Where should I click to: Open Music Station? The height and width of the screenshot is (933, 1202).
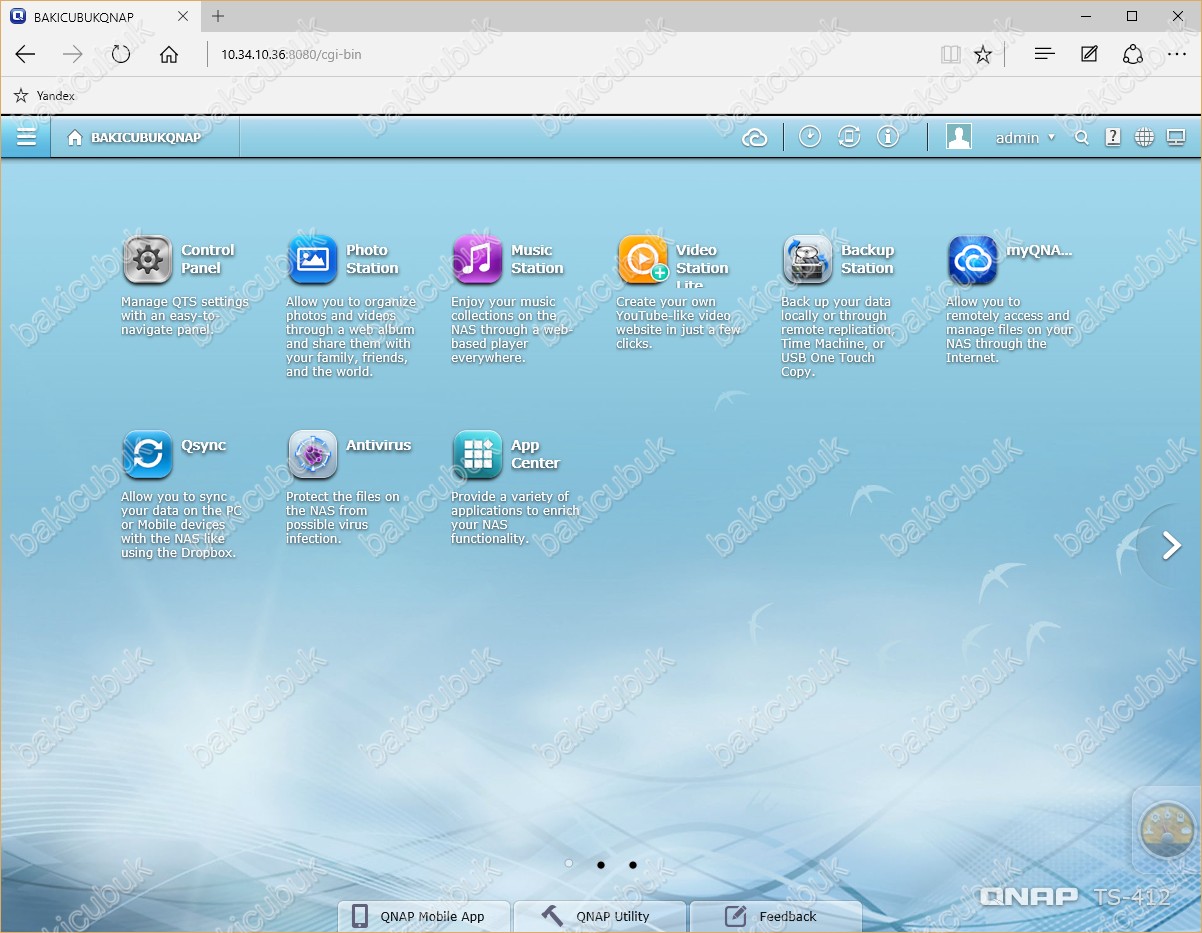point(477,260)
